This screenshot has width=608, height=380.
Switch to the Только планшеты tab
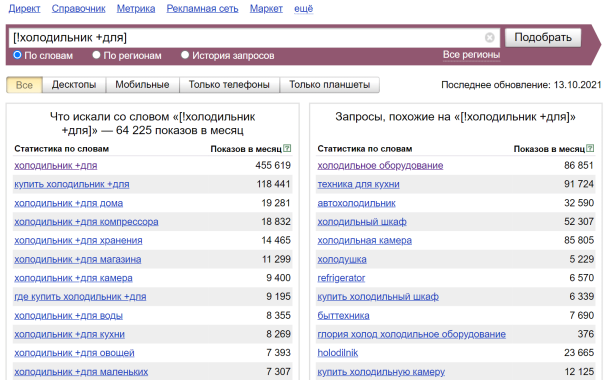coord(330,85)
